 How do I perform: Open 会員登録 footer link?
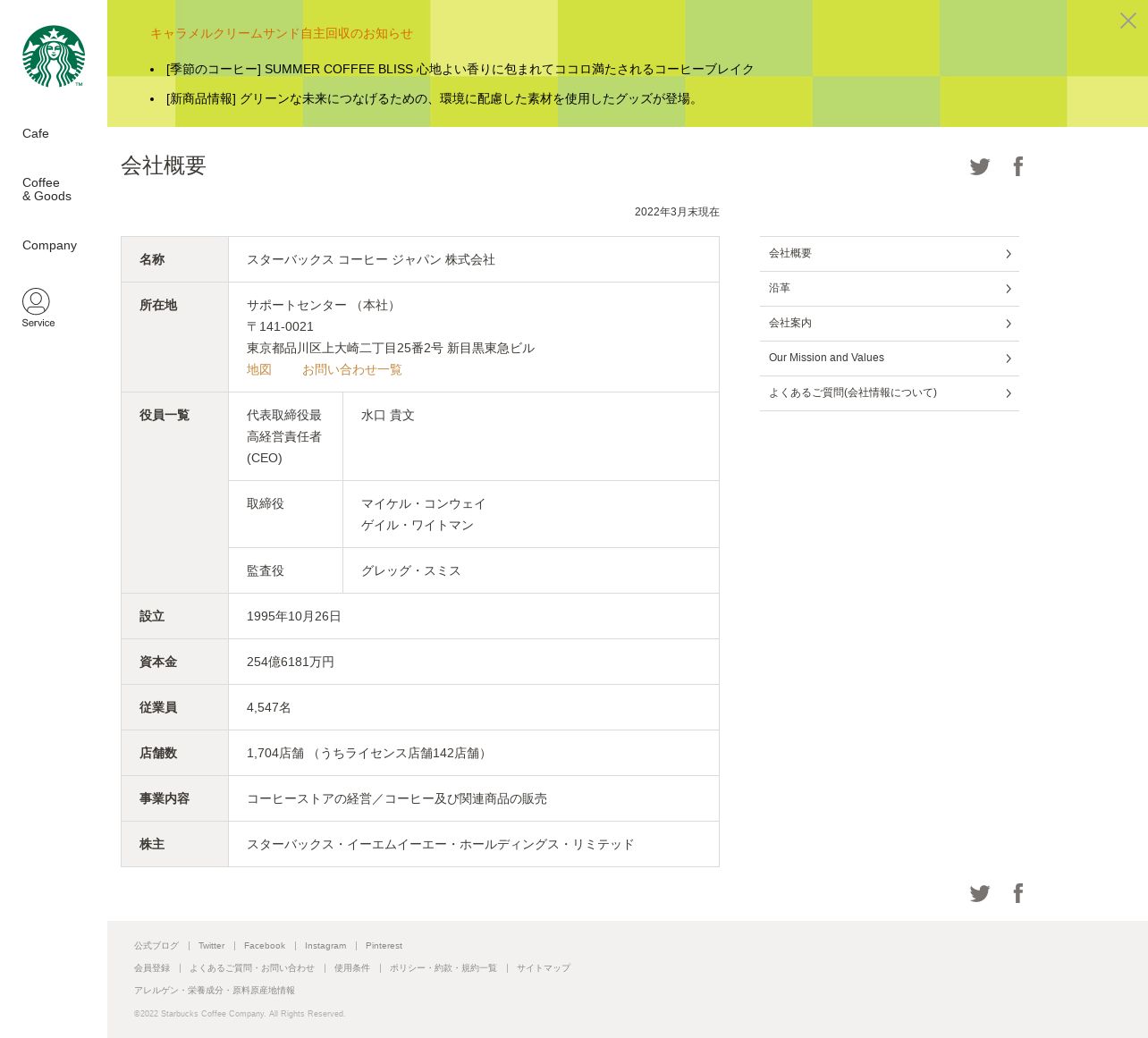[x=152, y=968]
